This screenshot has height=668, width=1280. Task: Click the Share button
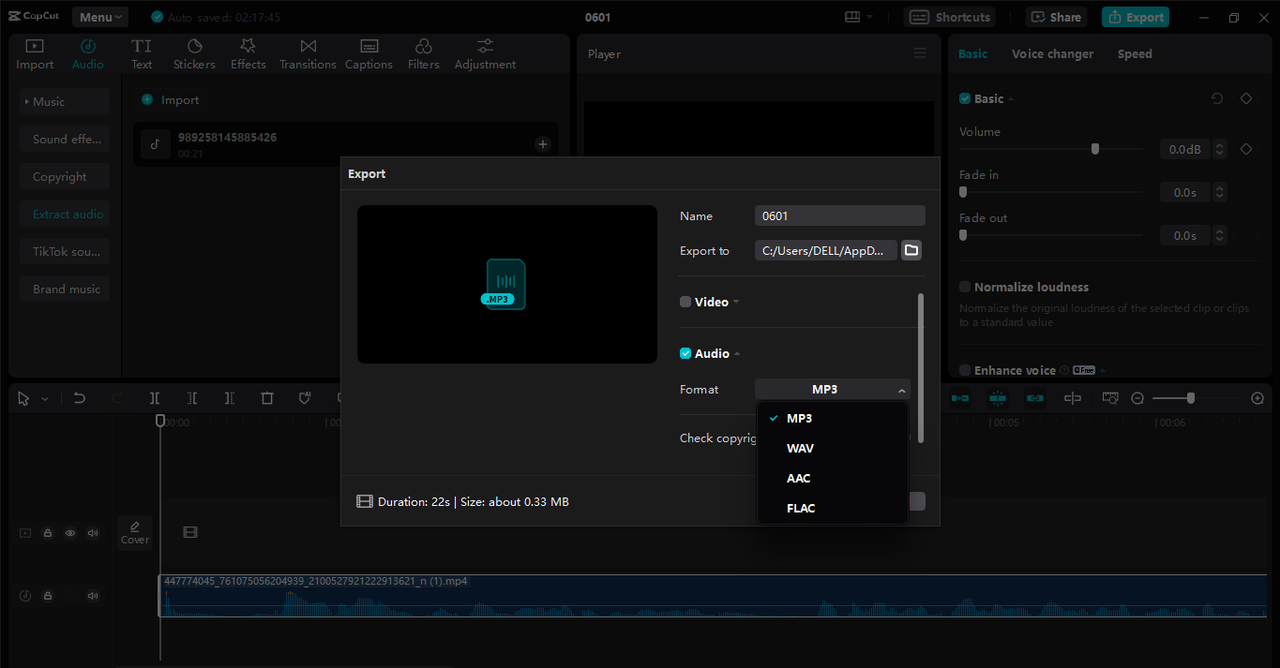click(x=1056, y=17)
